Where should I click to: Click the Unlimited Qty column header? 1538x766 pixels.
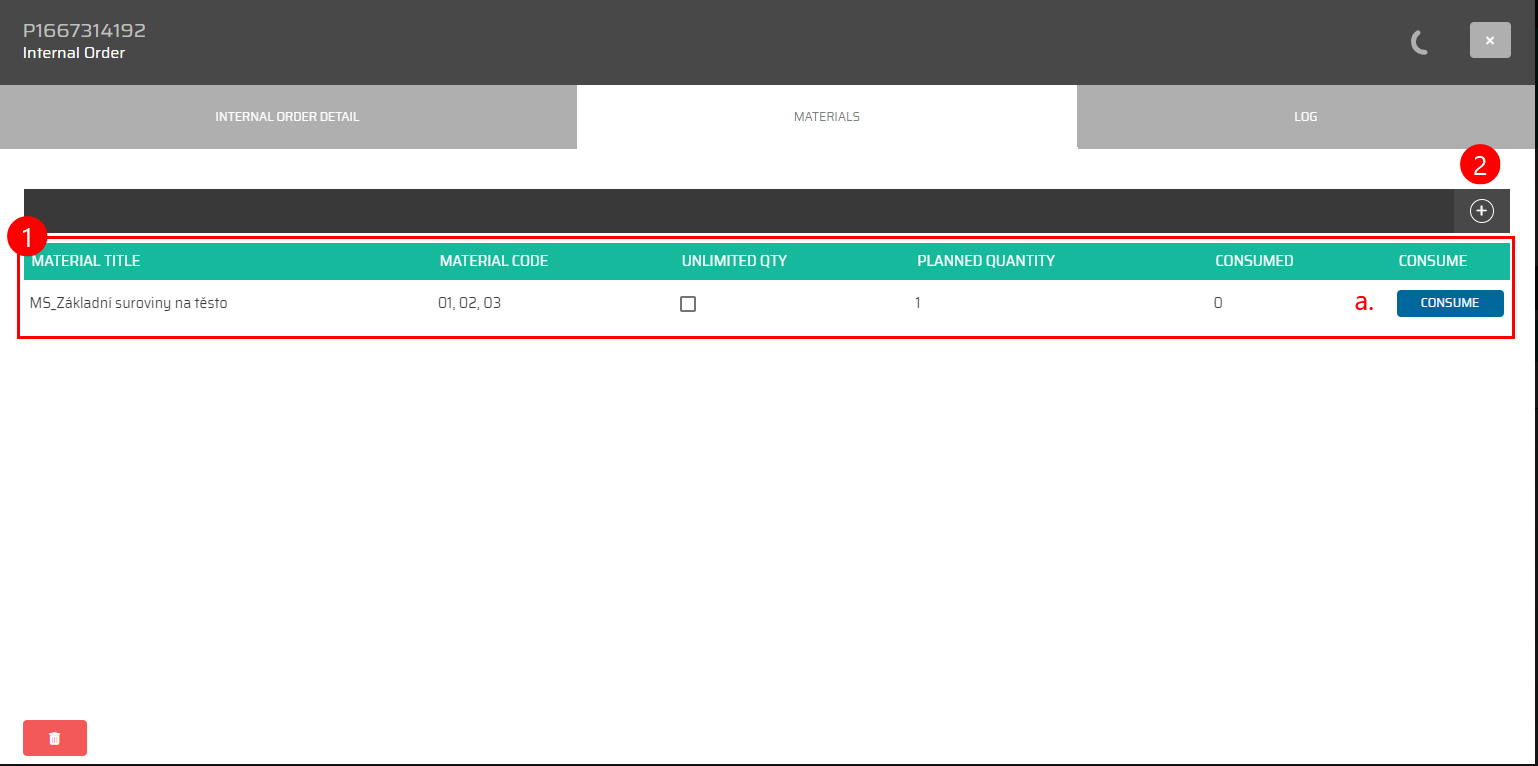click(734, 261)
